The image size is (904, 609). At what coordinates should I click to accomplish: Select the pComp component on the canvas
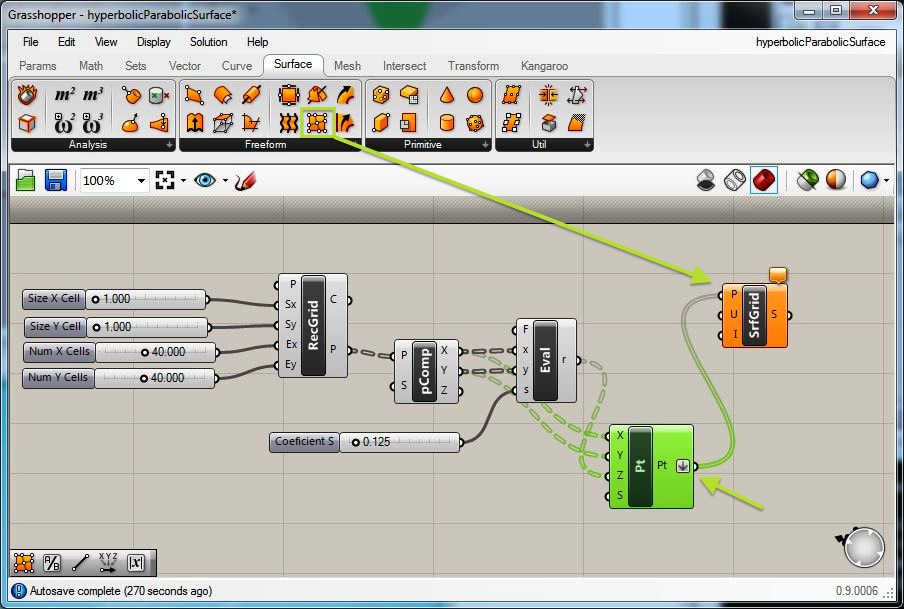[425, 371]
